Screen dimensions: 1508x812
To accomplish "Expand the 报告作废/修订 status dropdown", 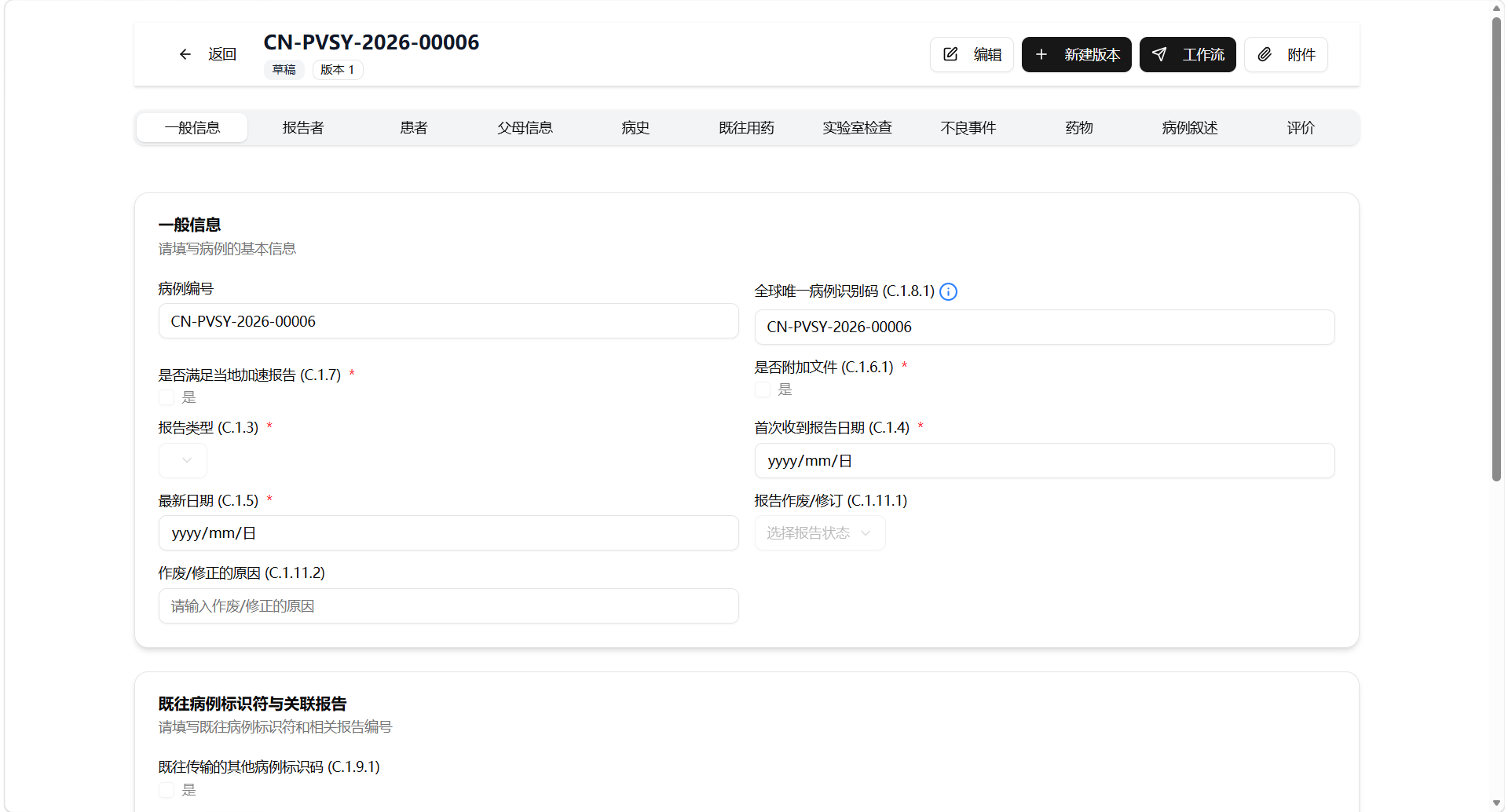I will pos(820,533).
